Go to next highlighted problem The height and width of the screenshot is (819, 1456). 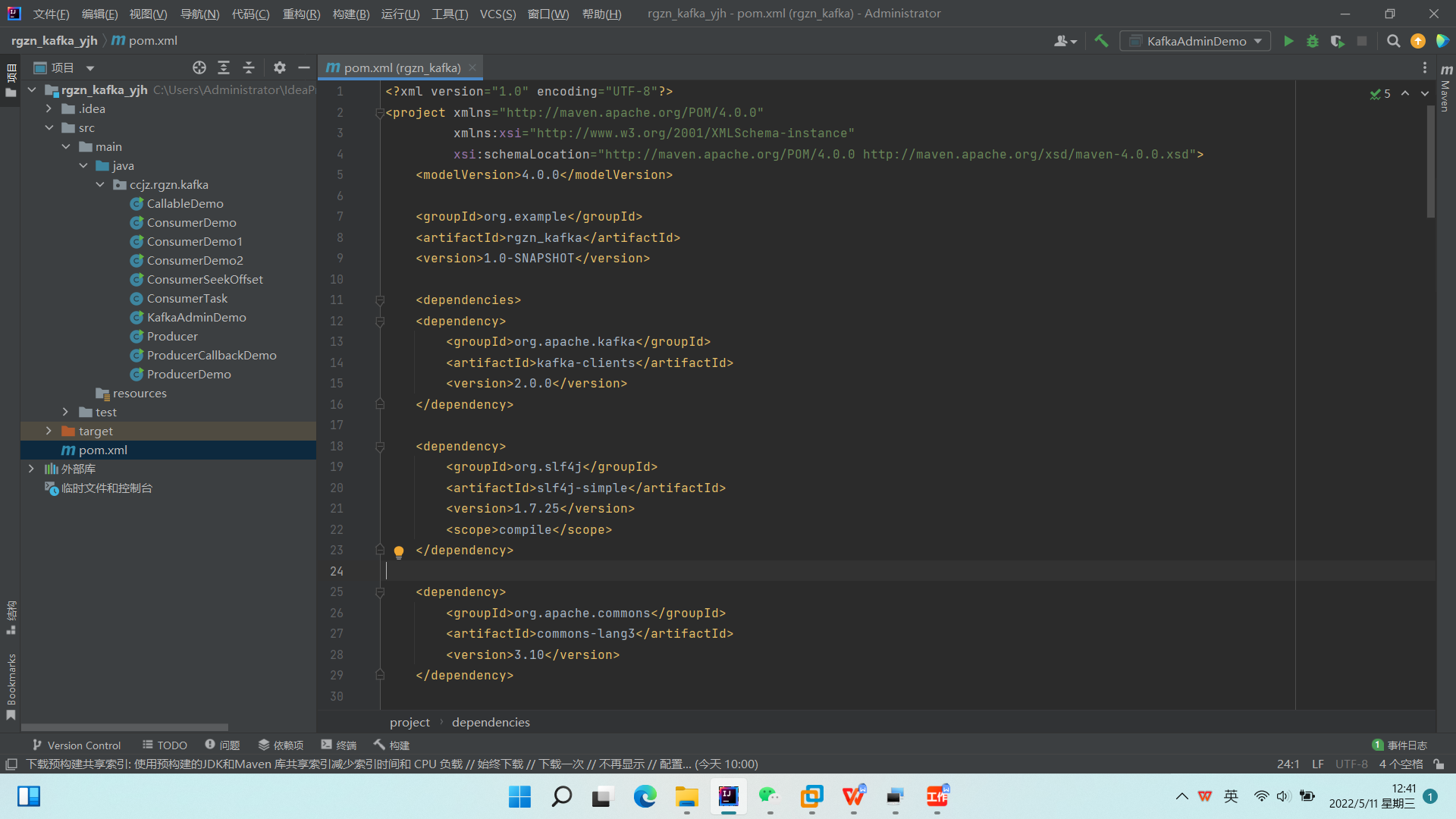coord(1425,93)
